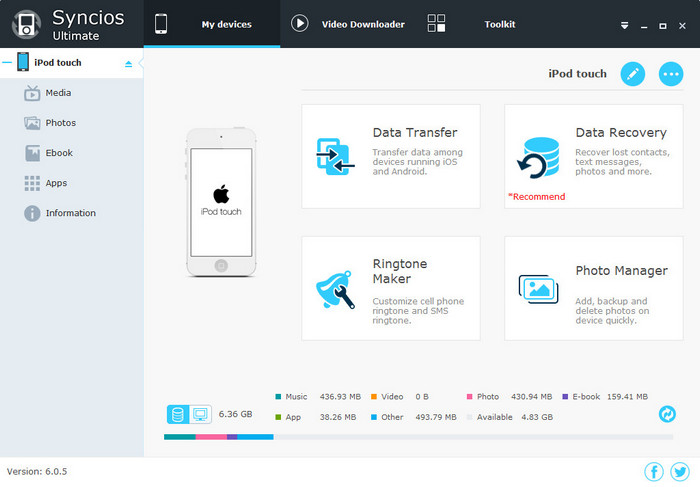This screenshot has width=700, height=487.
Task: Click the Photo pink color swatch
Action: 469,396
